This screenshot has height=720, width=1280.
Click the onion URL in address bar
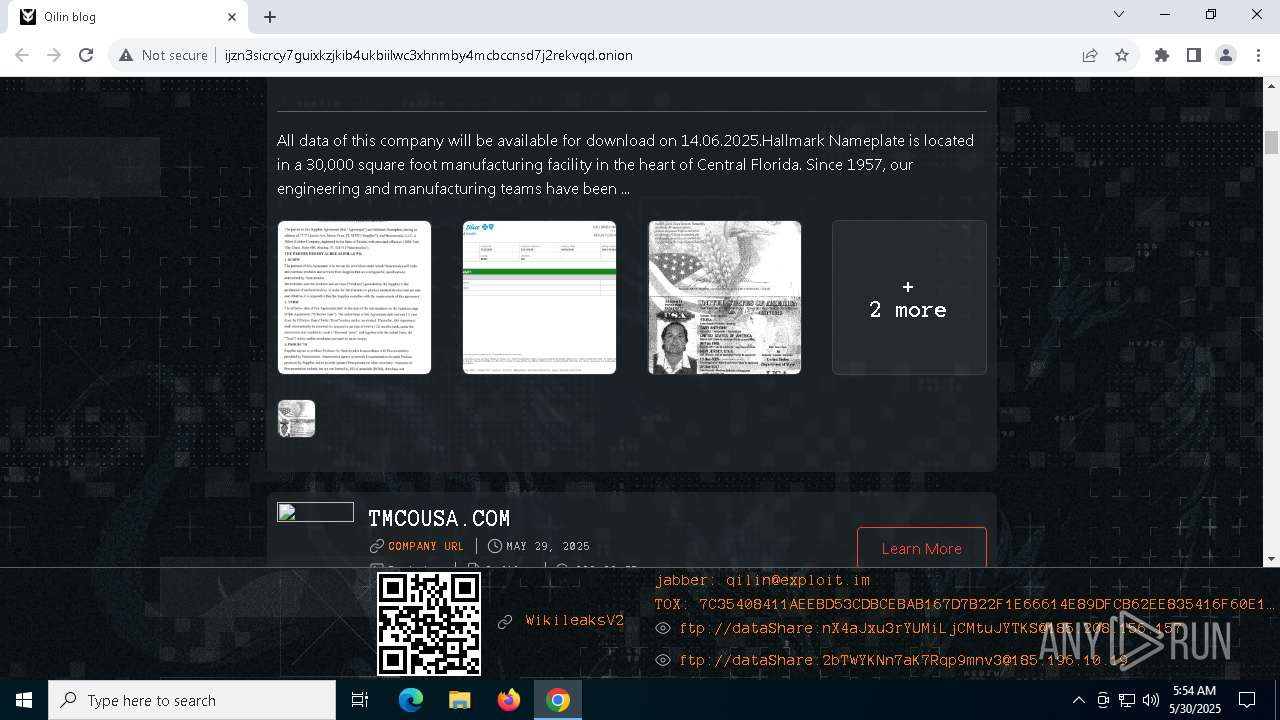[x=428, y=55]
